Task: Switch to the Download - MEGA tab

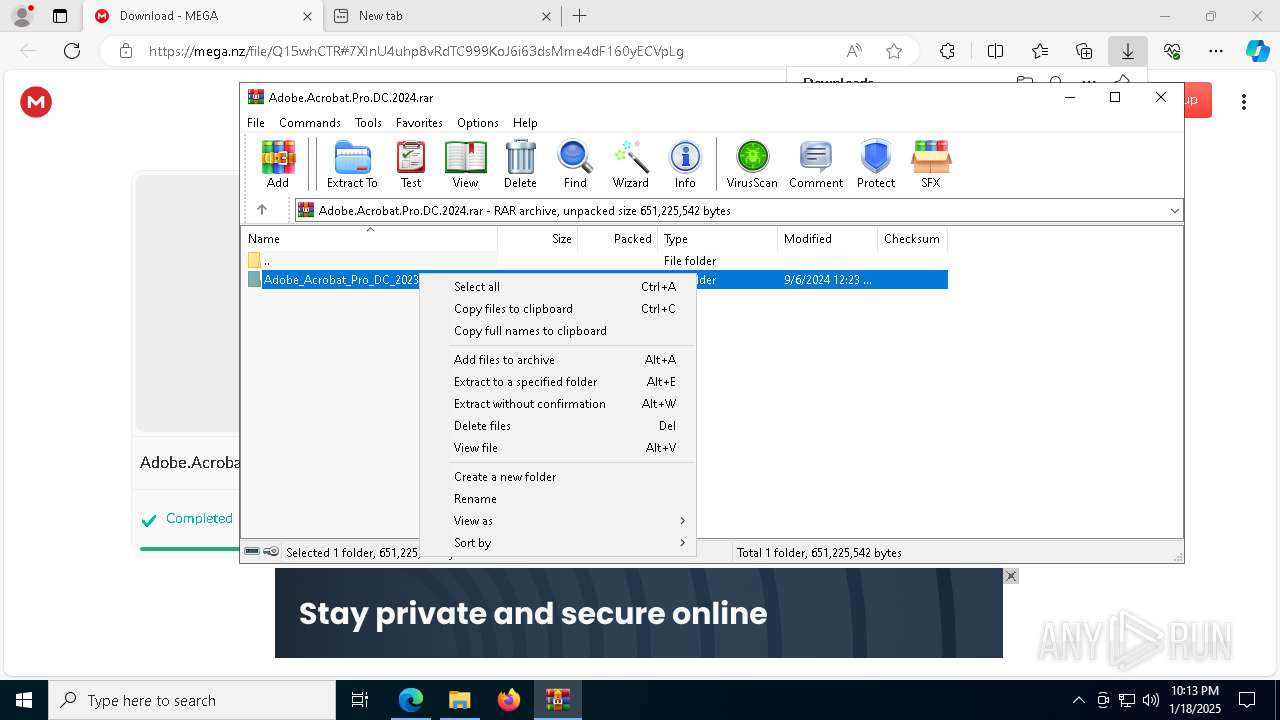Action: tap(203, 16)
